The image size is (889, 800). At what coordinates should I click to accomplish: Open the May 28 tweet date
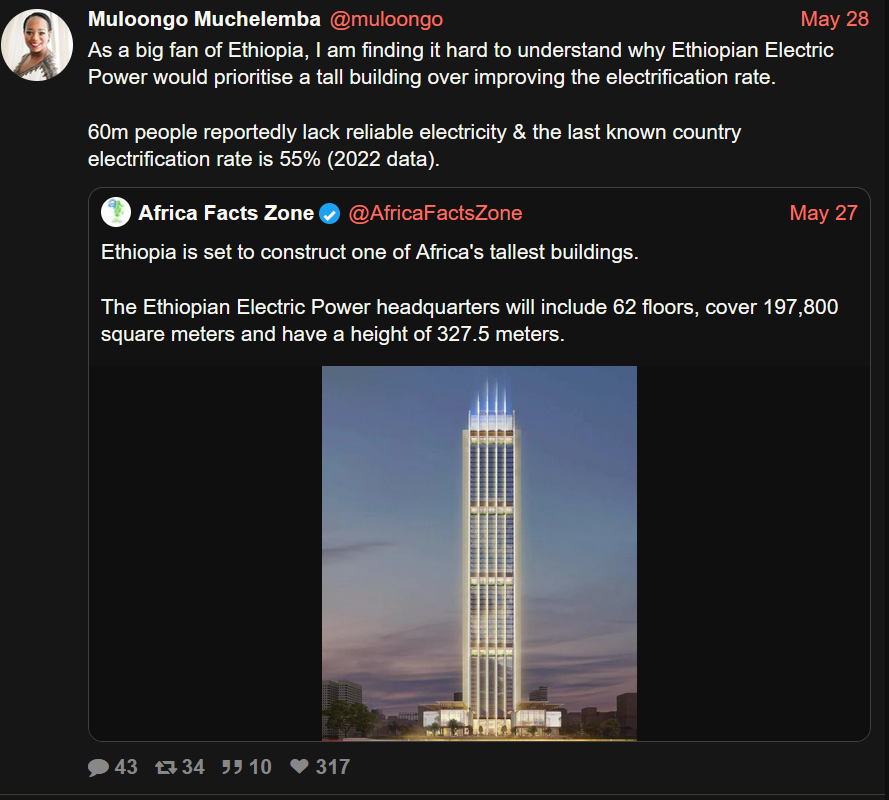pyautogui.click(x=834, y=20)
